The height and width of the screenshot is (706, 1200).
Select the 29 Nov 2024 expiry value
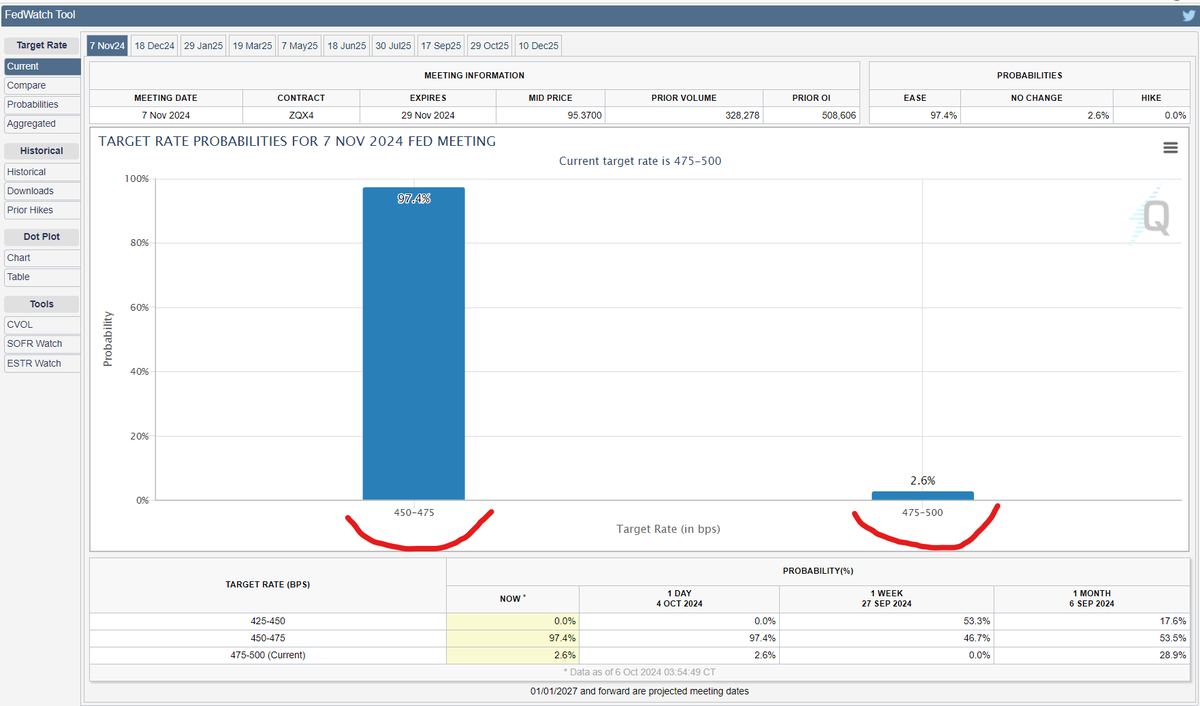[428, 115]
